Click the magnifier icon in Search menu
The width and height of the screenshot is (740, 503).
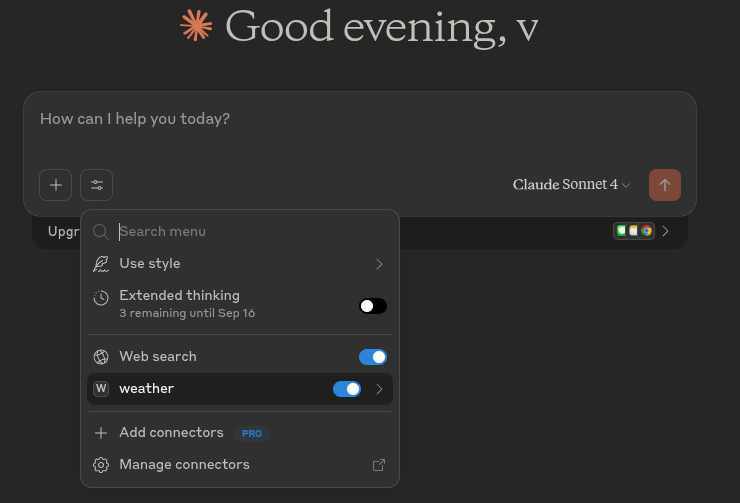click(101, 232)
